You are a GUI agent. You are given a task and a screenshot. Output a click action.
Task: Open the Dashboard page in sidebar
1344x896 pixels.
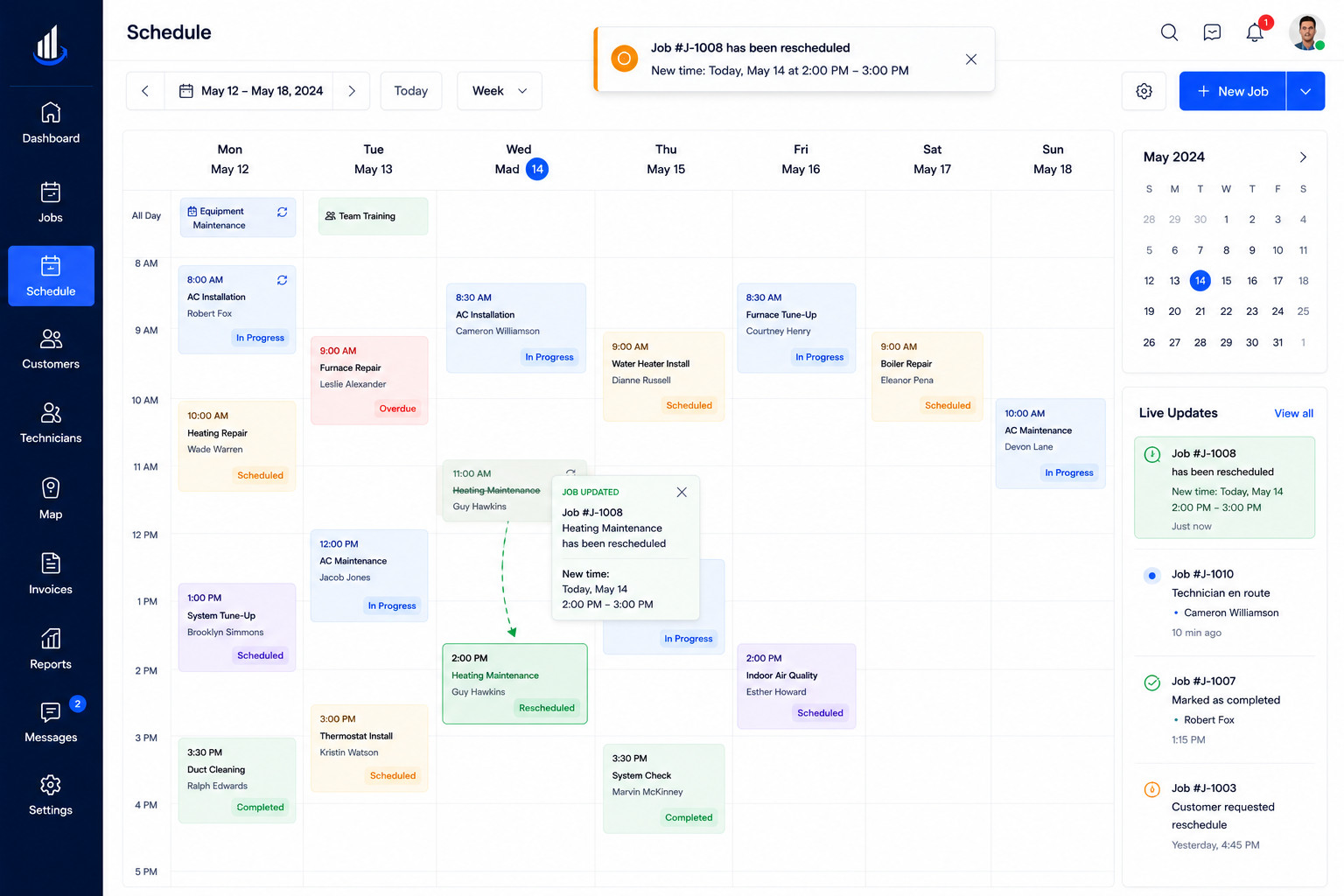tap(51, 123)
